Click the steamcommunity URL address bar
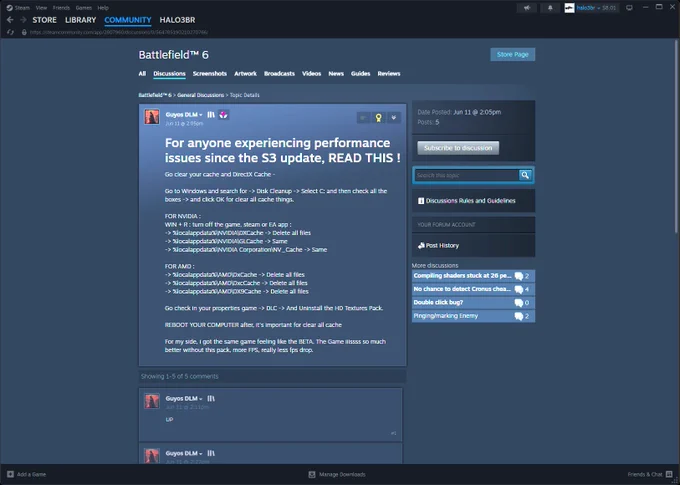This screenshot has height=485, width=680. pos(119,32)
